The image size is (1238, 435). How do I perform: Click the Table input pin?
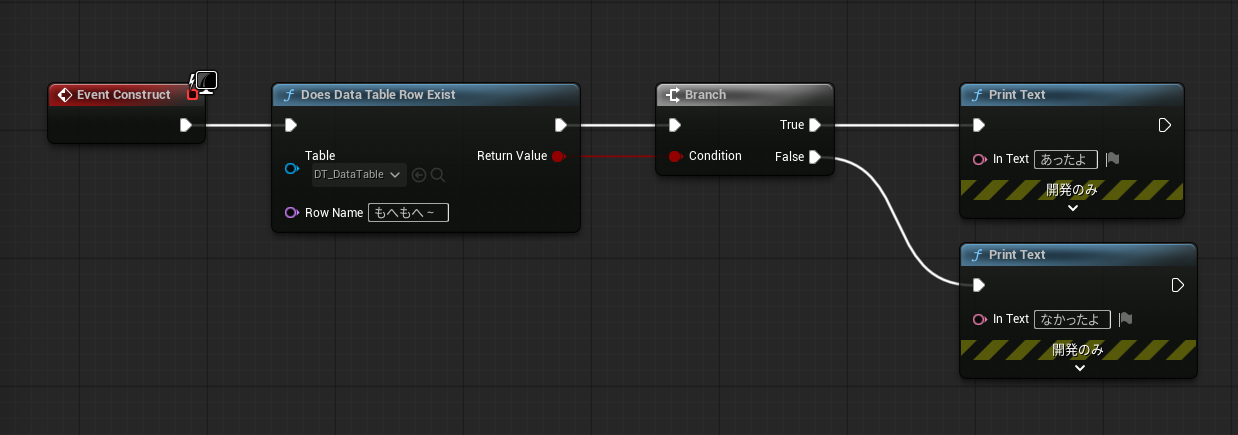coord(291,169)
